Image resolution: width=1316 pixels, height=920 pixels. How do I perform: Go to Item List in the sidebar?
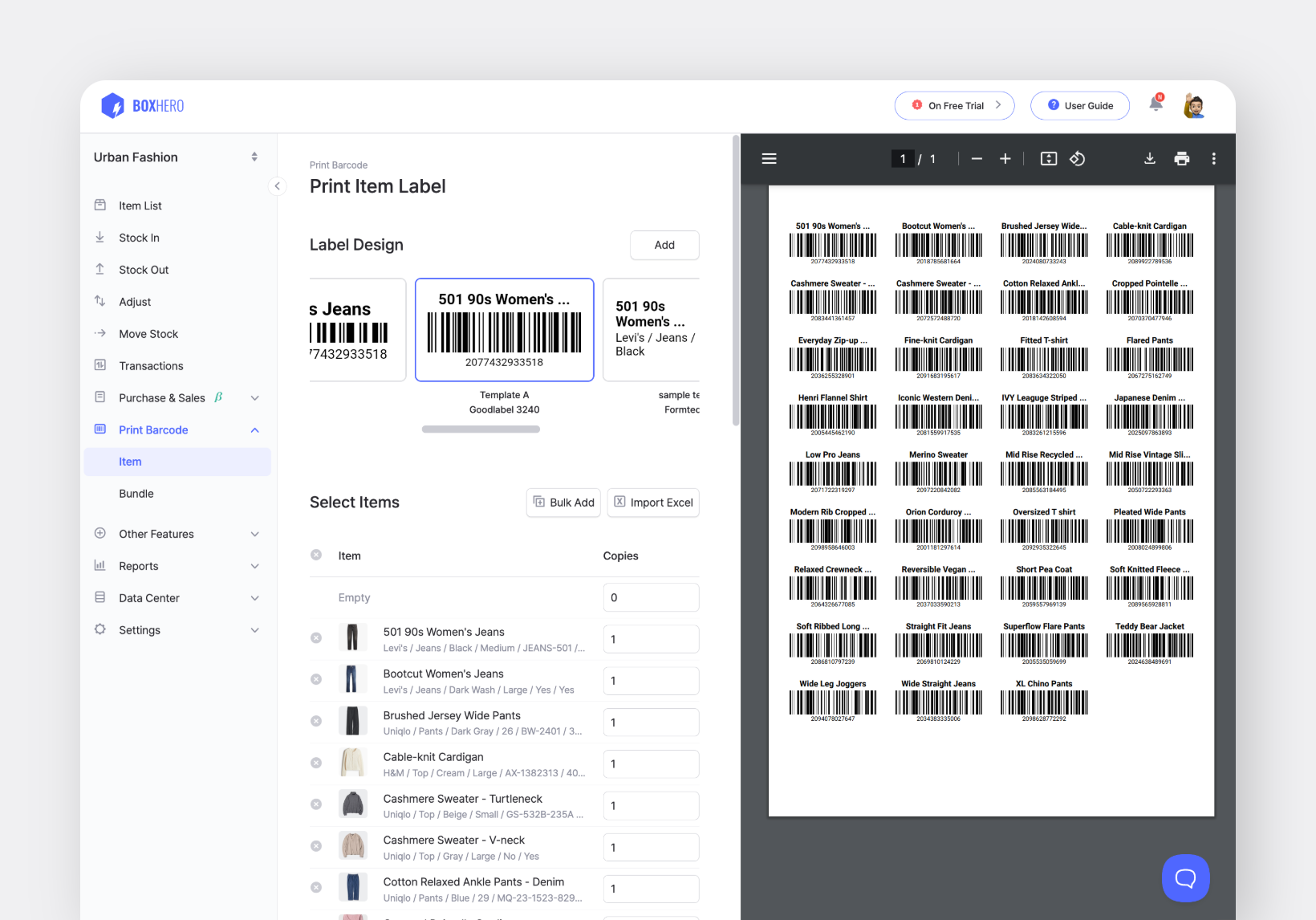pos(140,205)
